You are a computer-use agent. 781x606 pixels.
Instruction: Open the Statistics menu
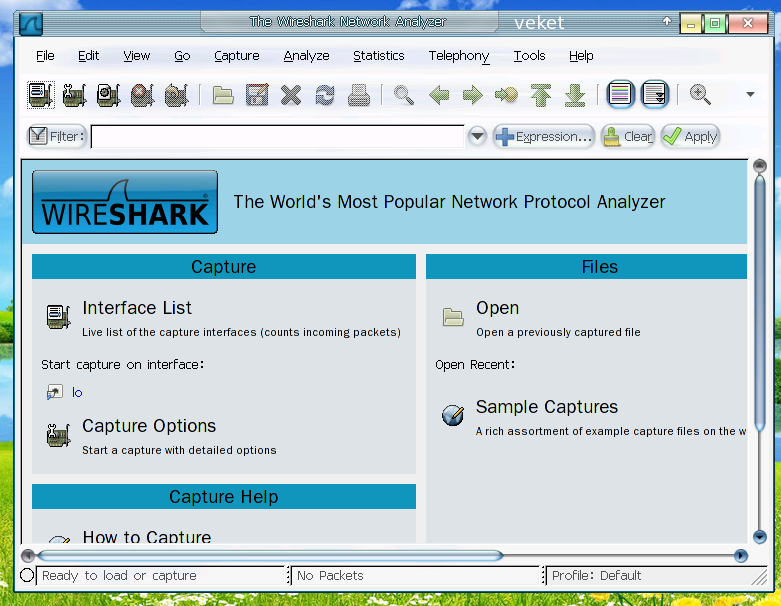coord(379,56)
